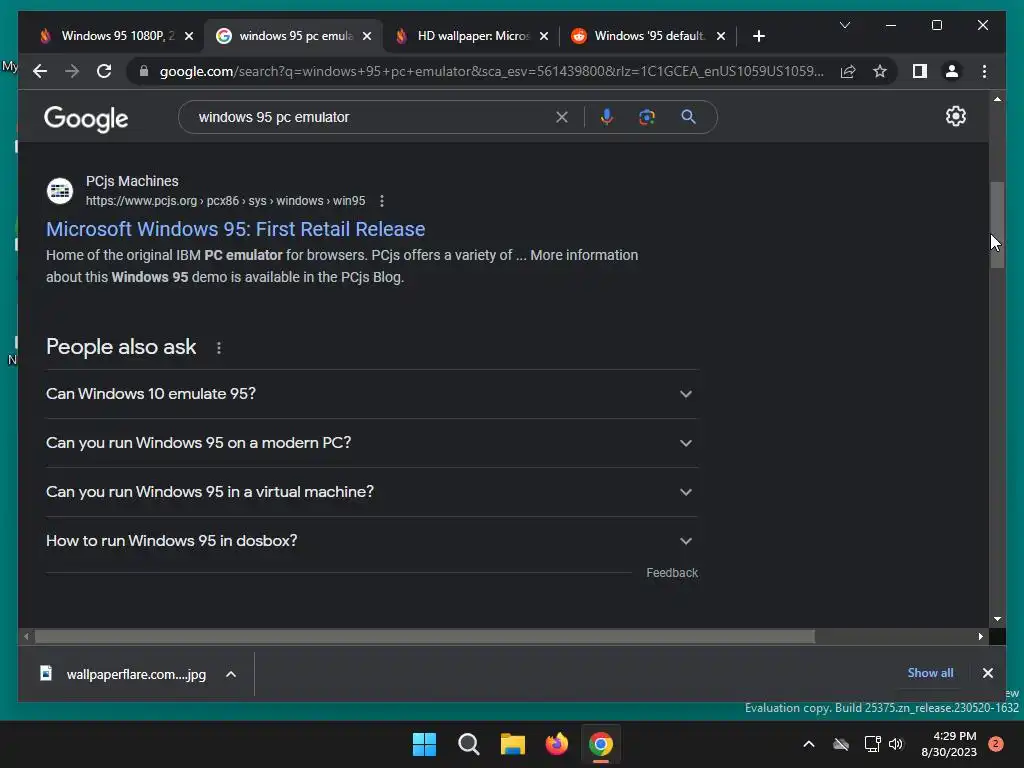This screenshot has height=768, width=1024.
Task: Open the notification badge showing 2
Action: pyautogui.click(x=996, y=744)
